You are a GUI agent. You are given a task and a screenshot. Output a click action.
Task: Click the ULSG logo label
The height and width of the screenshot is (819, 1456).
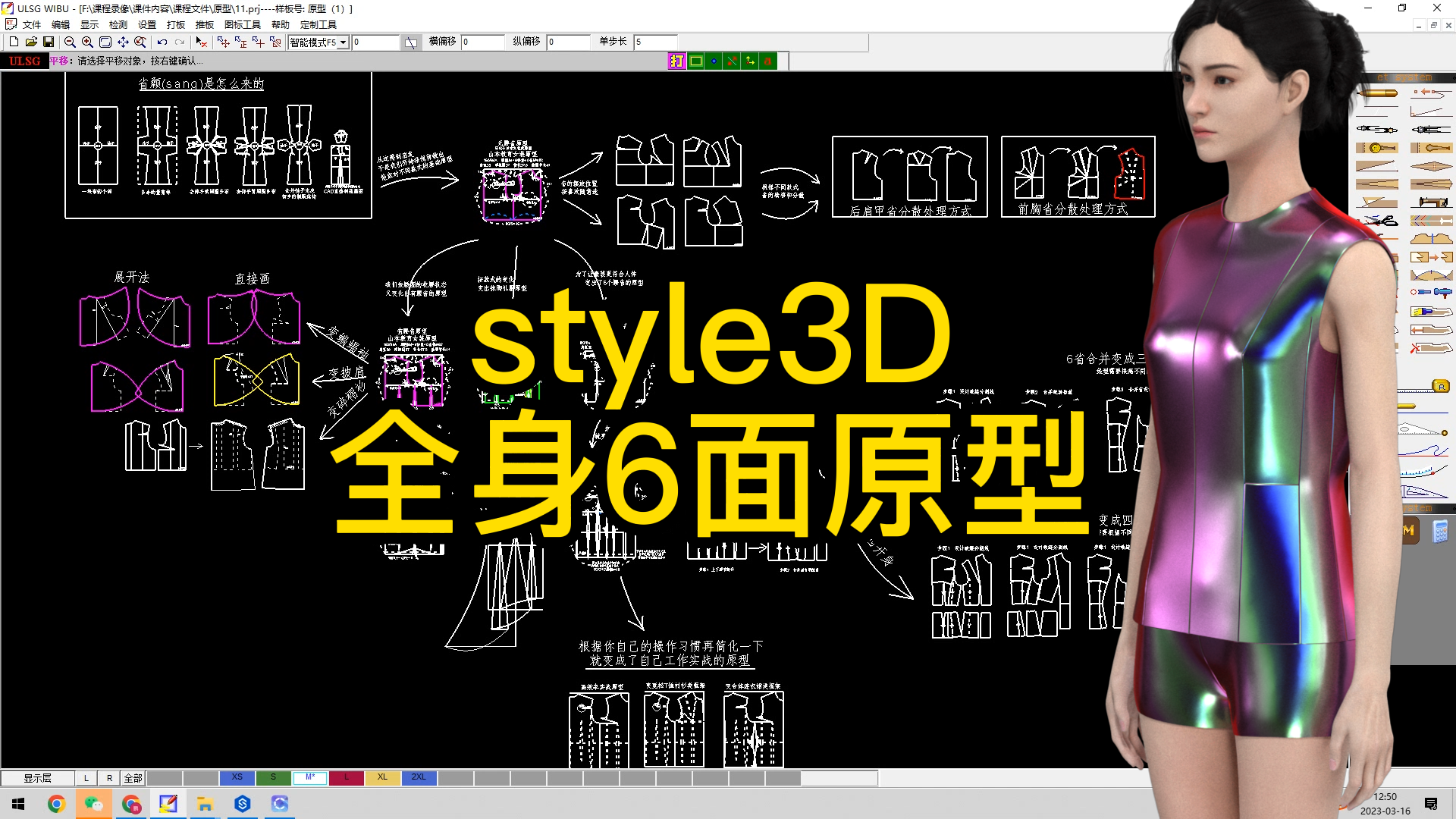pos(24,61)
